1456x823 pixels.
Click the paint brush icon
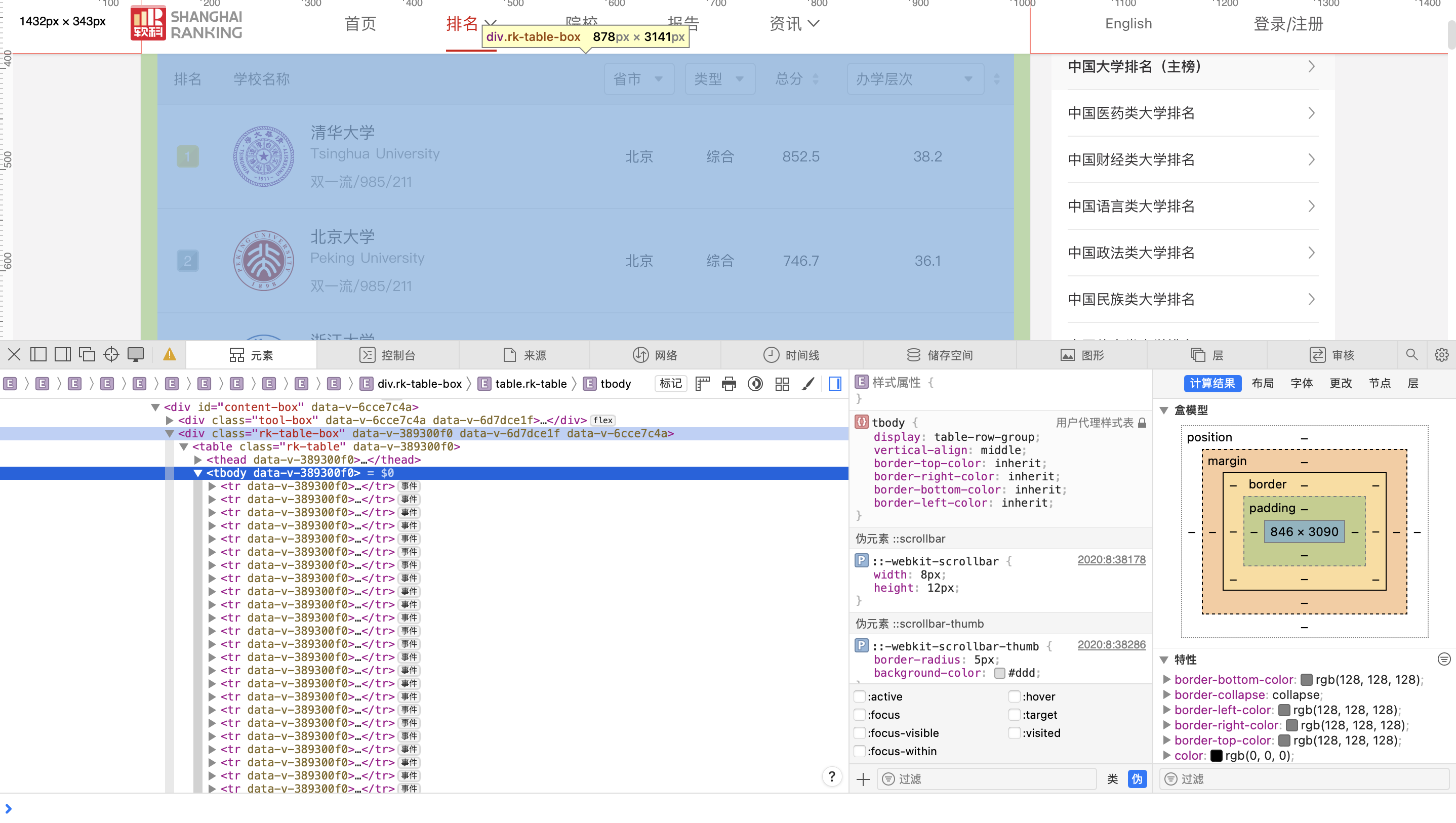coord(808,384)
